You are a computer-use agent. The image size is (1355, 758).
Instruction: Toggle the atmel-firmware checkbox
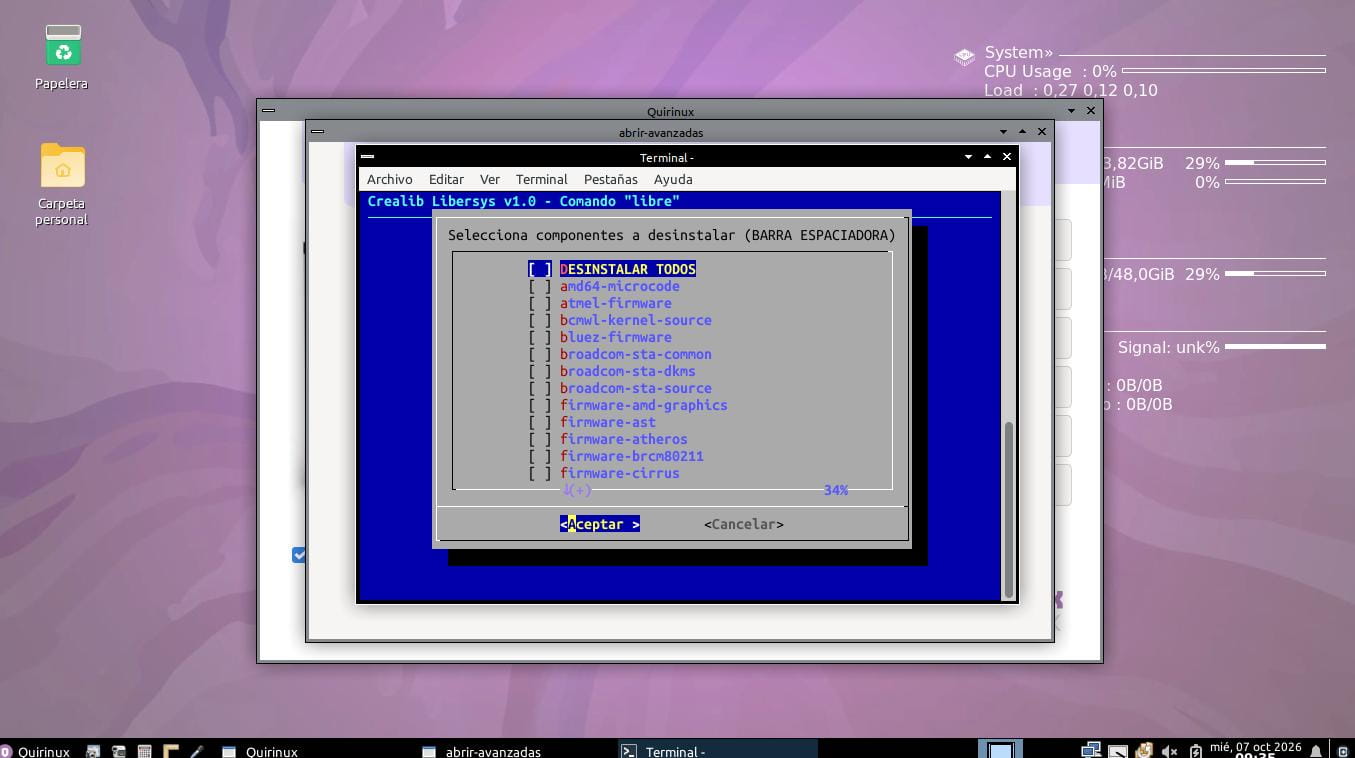pyautogui.click(x=540, y=303)
